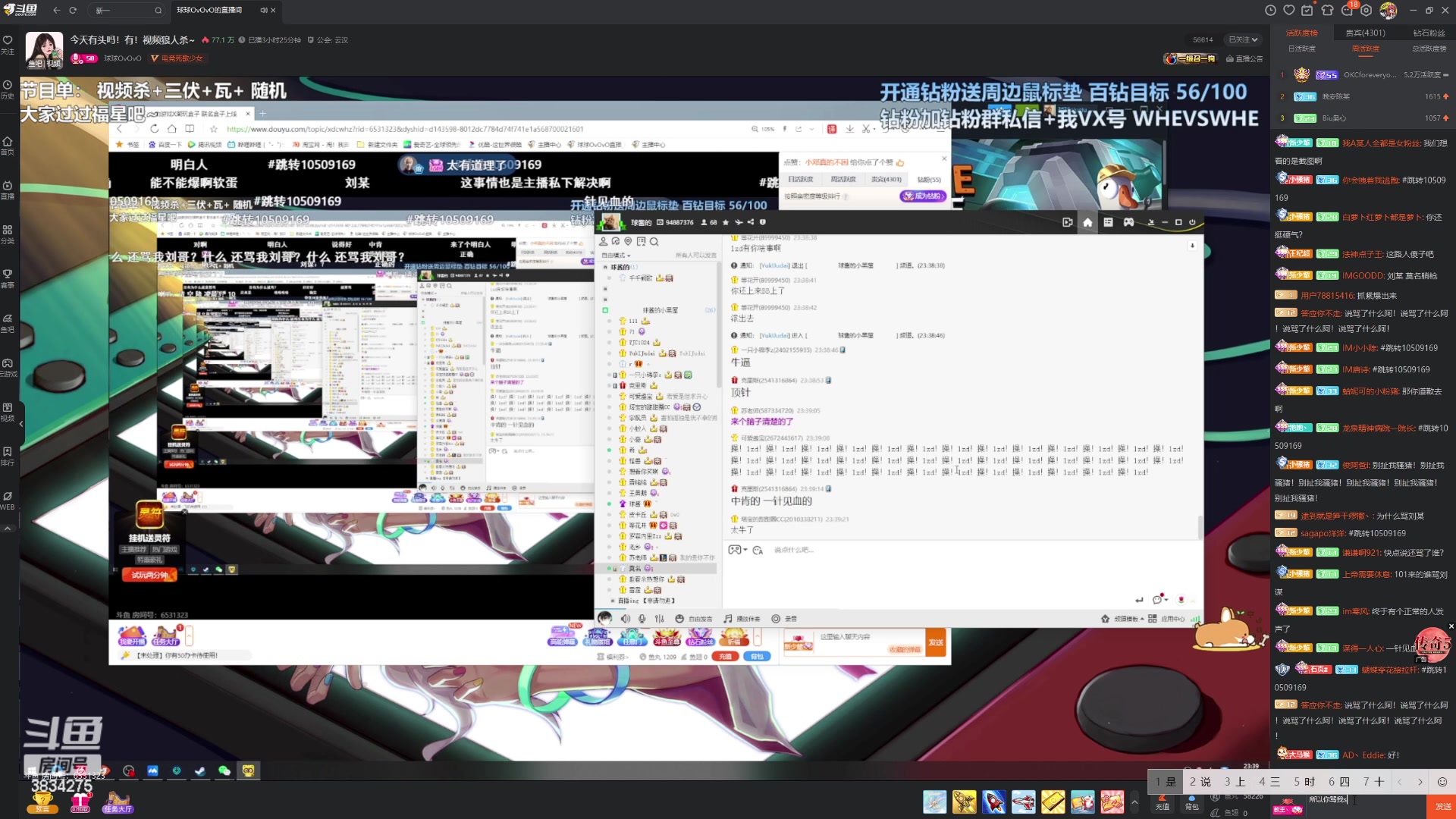1456x819 pixels.
Task: Select 总活跃度榜 sub-tab
Action: click(x=1429, y=49)
